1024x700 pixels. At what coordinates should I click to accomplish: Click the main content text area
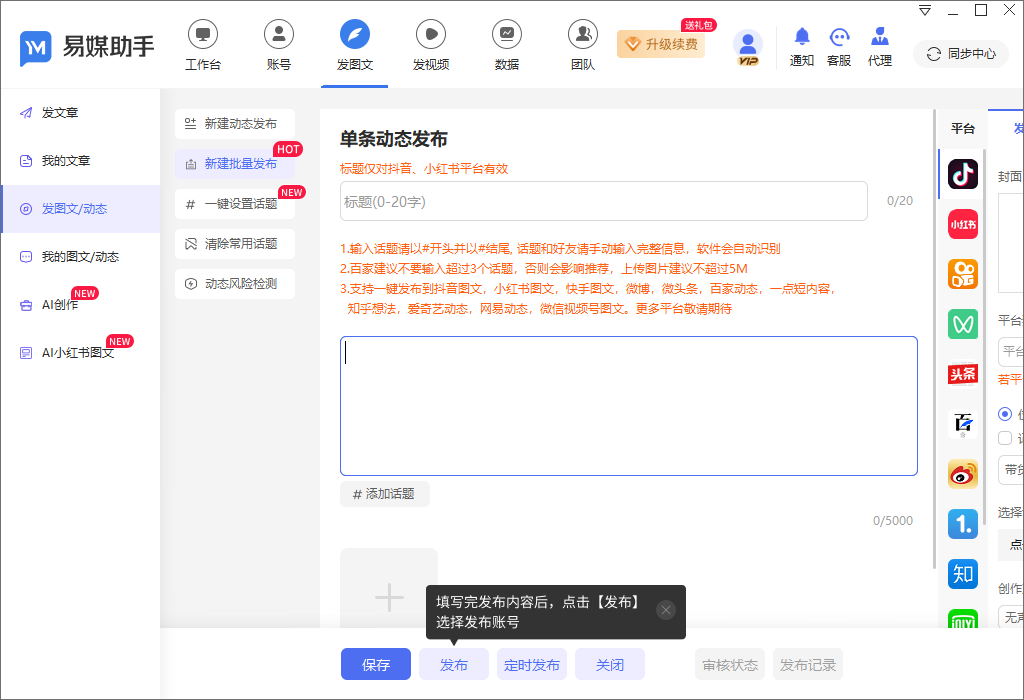click(x=628, y=406)
